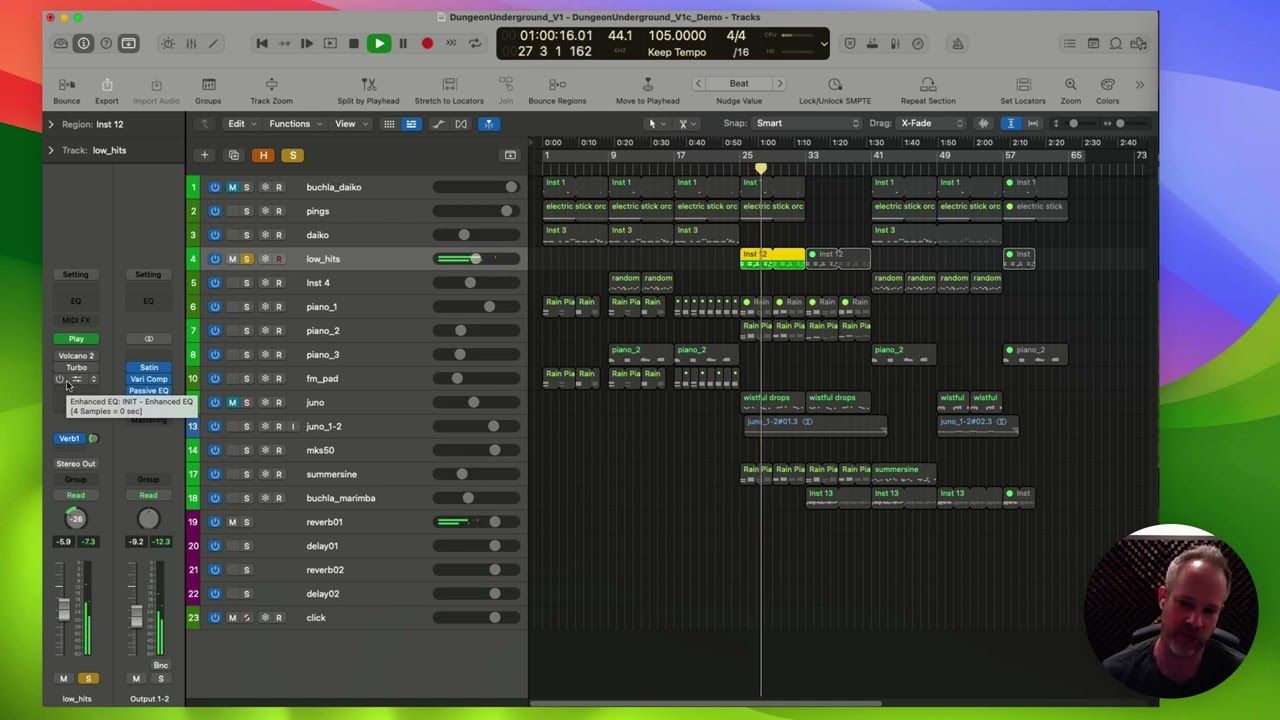
Task: Open the Mixer faders icon
Action: tap(191, 44)
